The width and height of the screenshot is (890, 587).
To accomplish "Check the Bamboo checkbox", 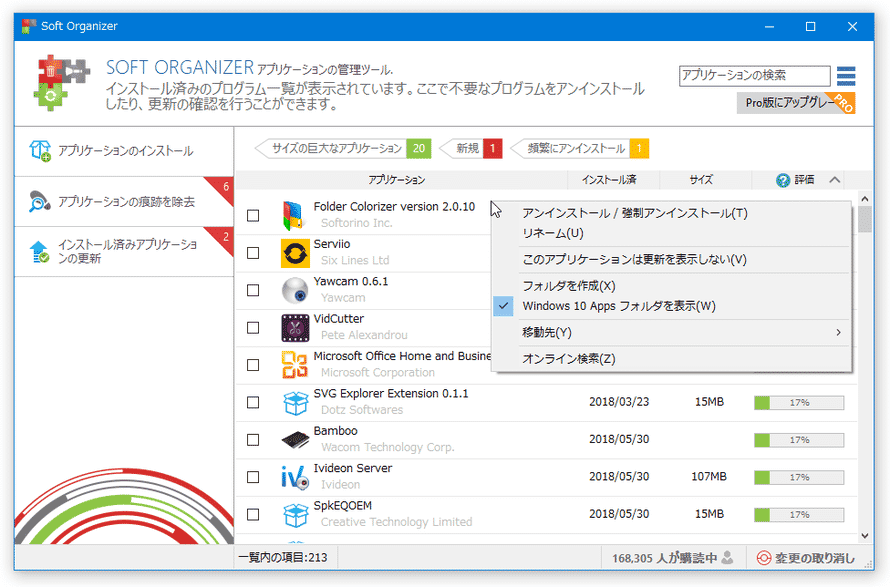I will [x=253, y=440].
